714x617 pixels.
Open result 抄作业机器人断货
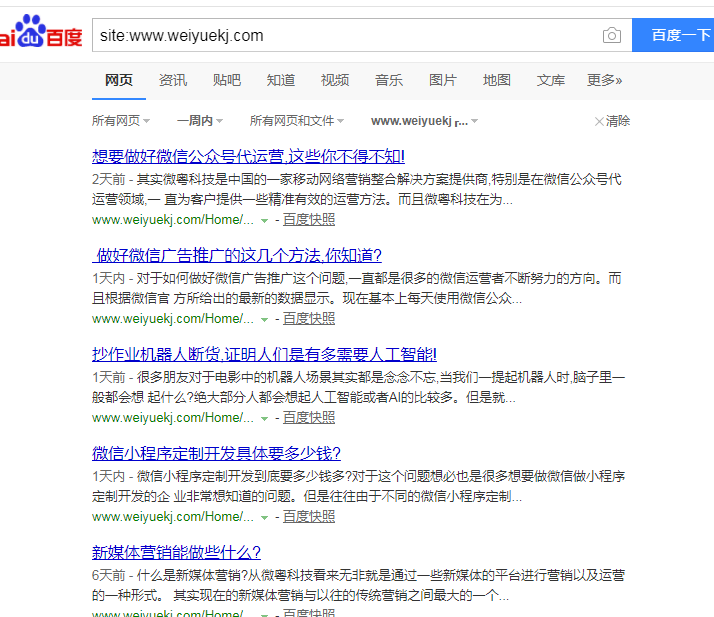264,354
